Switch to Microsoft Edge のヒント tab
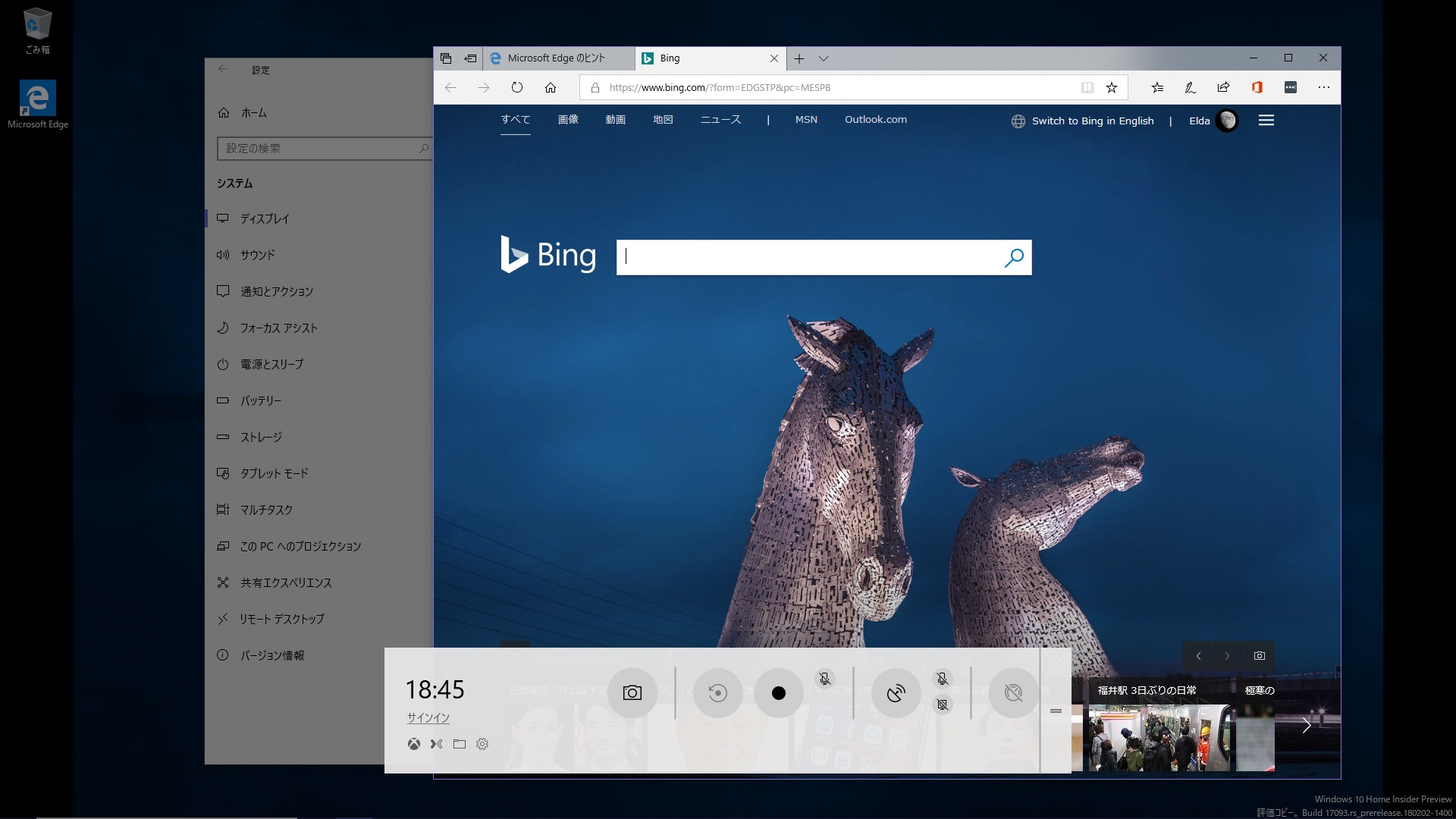 [558, 58]
